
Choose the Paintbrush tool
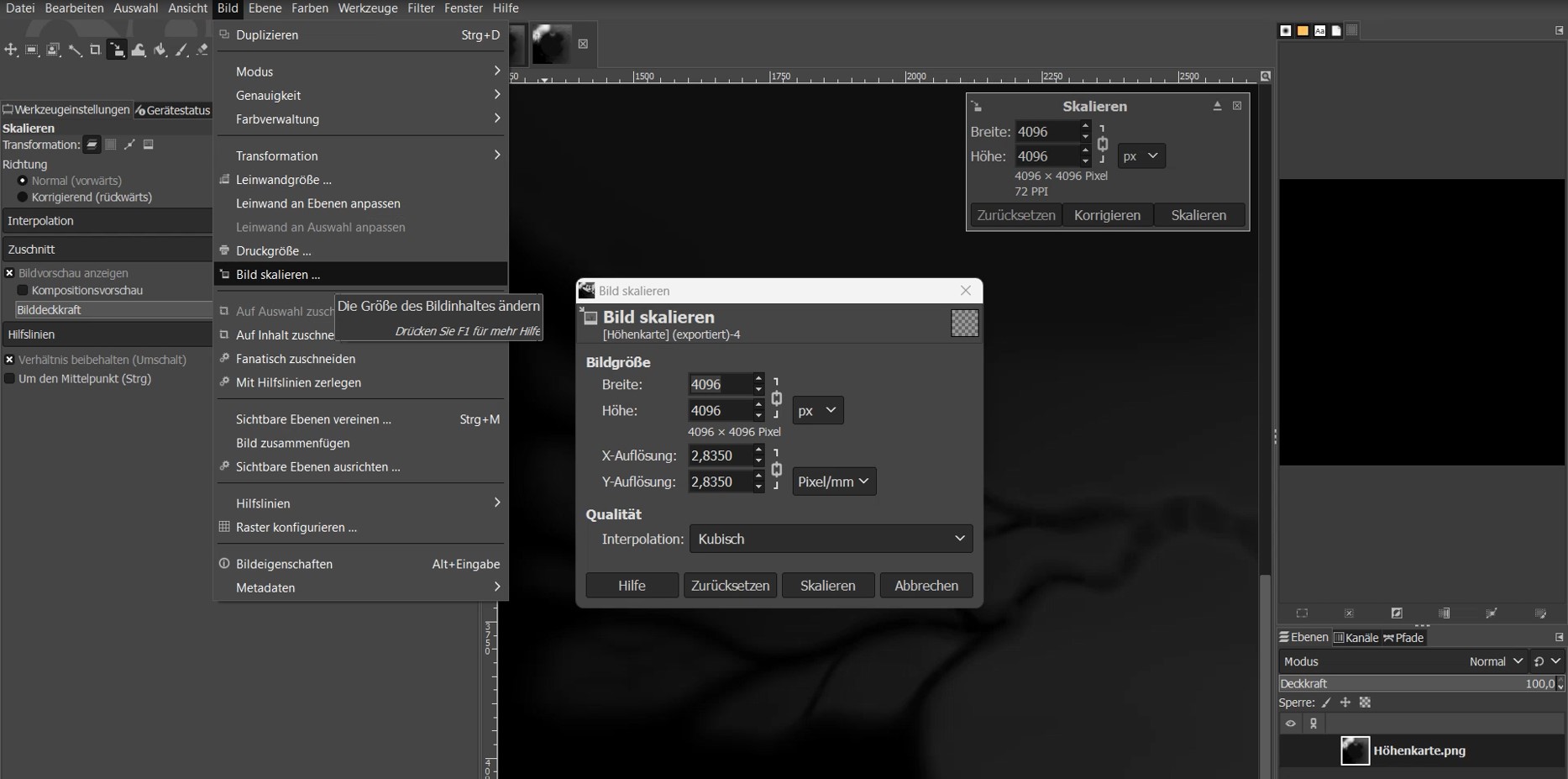pos(181,50)
